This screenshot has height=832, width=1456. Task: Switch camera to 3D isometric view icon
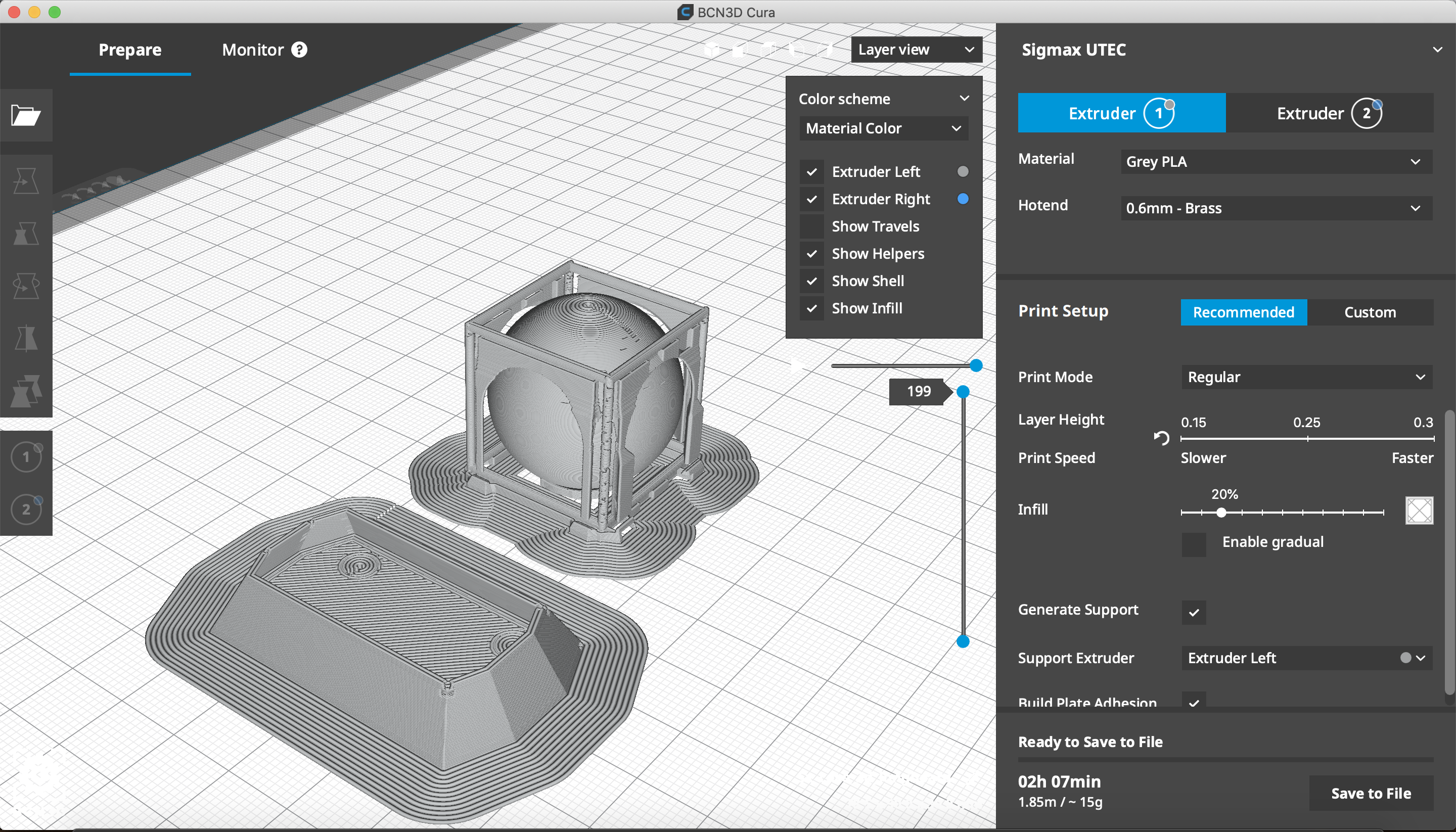pyautogui.click(x=711, y=50)
